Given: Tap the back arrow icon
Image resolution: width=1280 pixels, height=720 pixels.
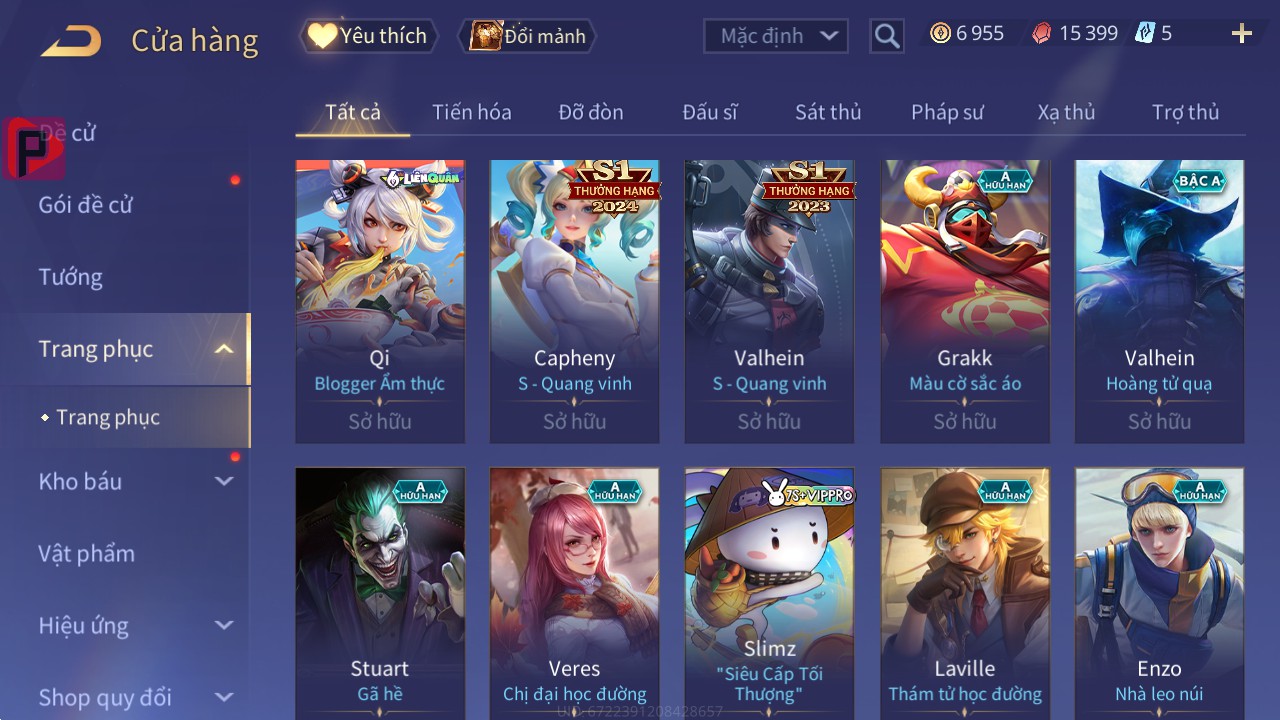Looking at the screenshot, I should 71,41.
